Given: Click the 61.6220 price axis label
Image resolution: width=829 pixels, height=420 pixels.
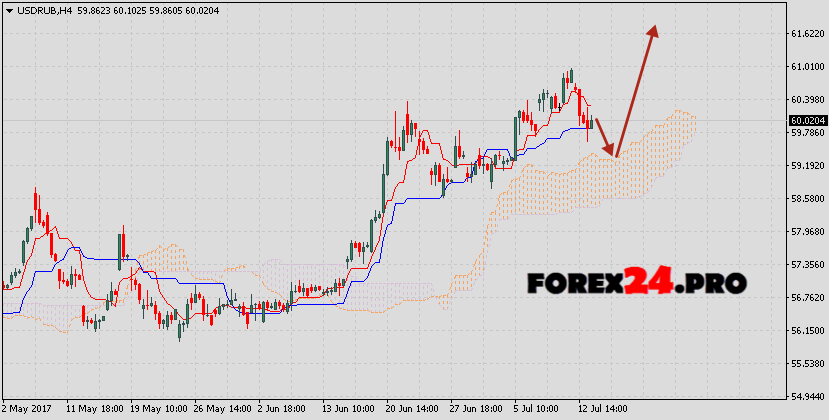Looking at the screenshot, I should [805, 34].
